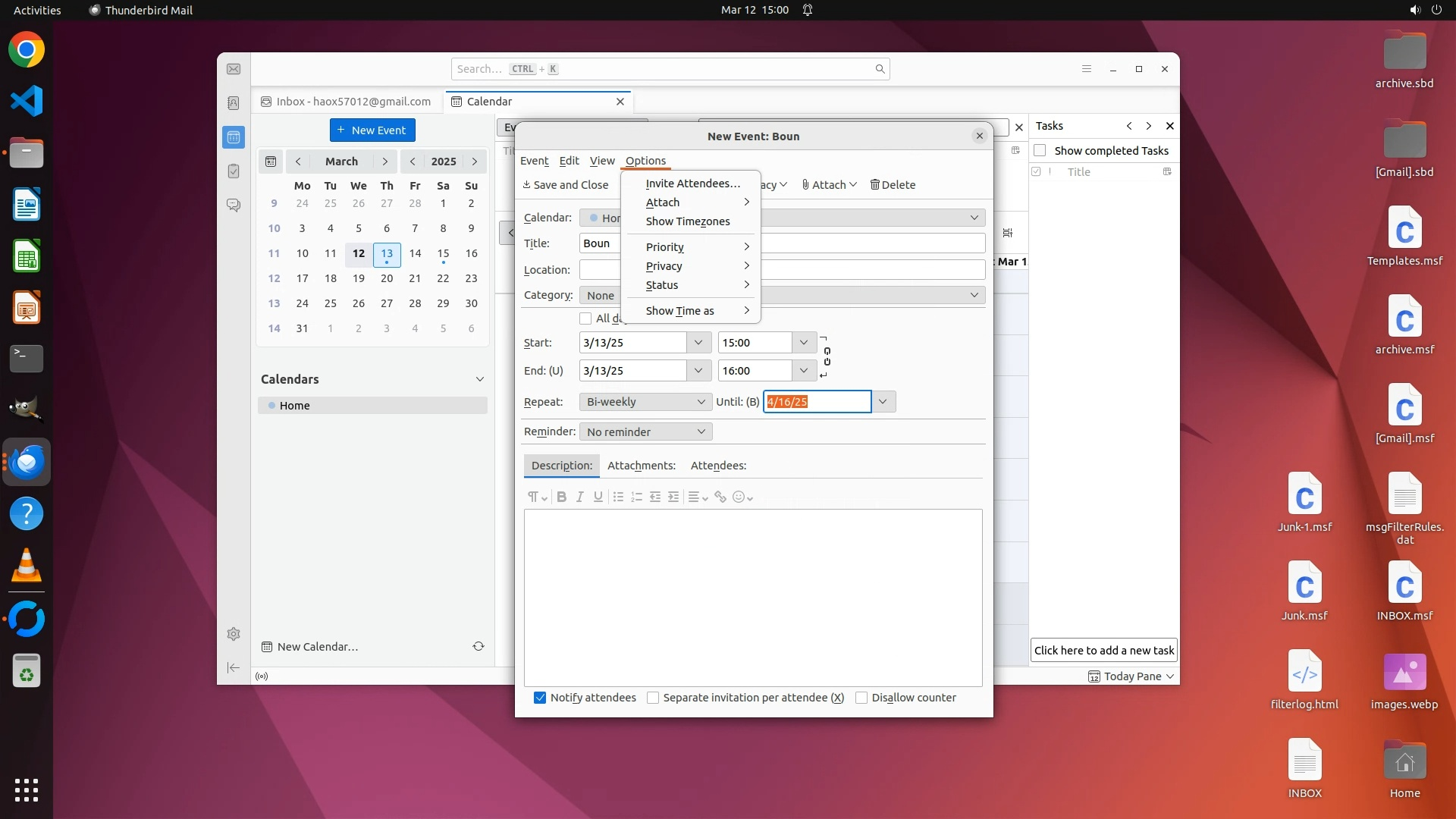Select Invite Attendees menu entry

692,184
